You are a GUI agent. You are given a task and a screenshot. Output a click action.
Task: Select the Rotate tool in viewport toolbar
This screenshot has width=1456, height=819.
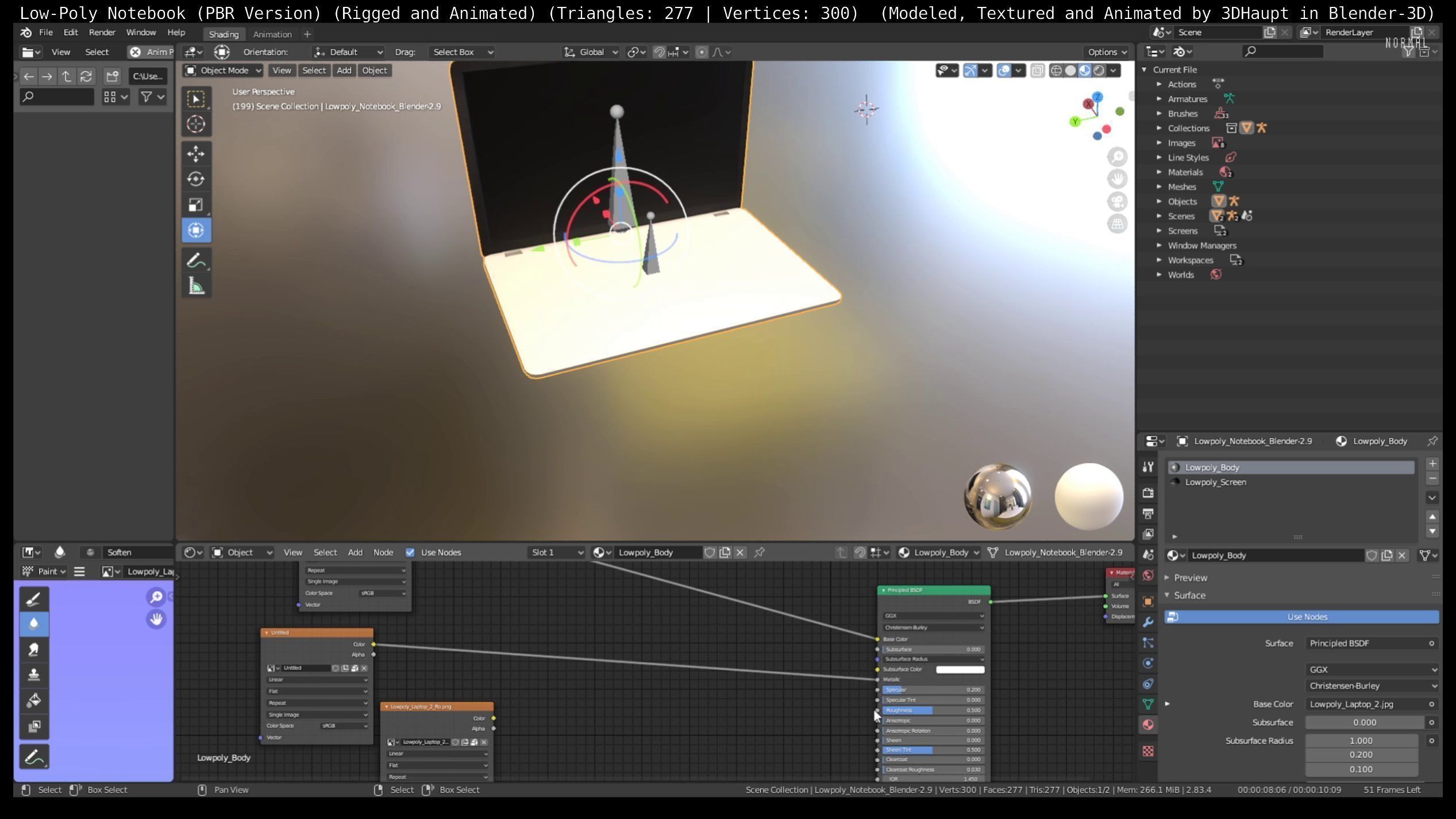click(x=195, y=179)
